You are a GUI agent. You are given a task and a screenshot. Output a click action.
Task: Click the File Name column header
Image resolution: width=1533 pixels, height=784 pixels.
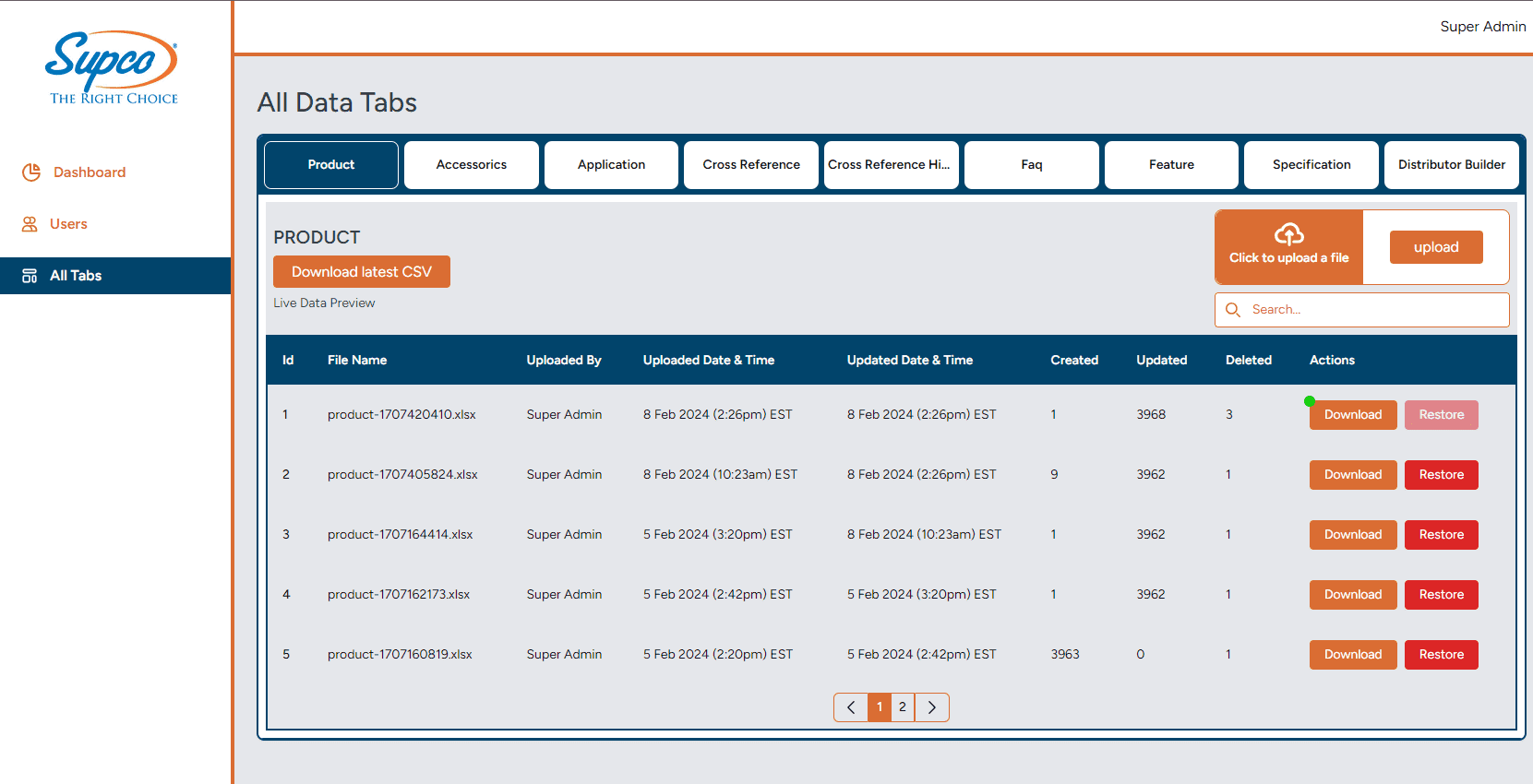point(357,361)
